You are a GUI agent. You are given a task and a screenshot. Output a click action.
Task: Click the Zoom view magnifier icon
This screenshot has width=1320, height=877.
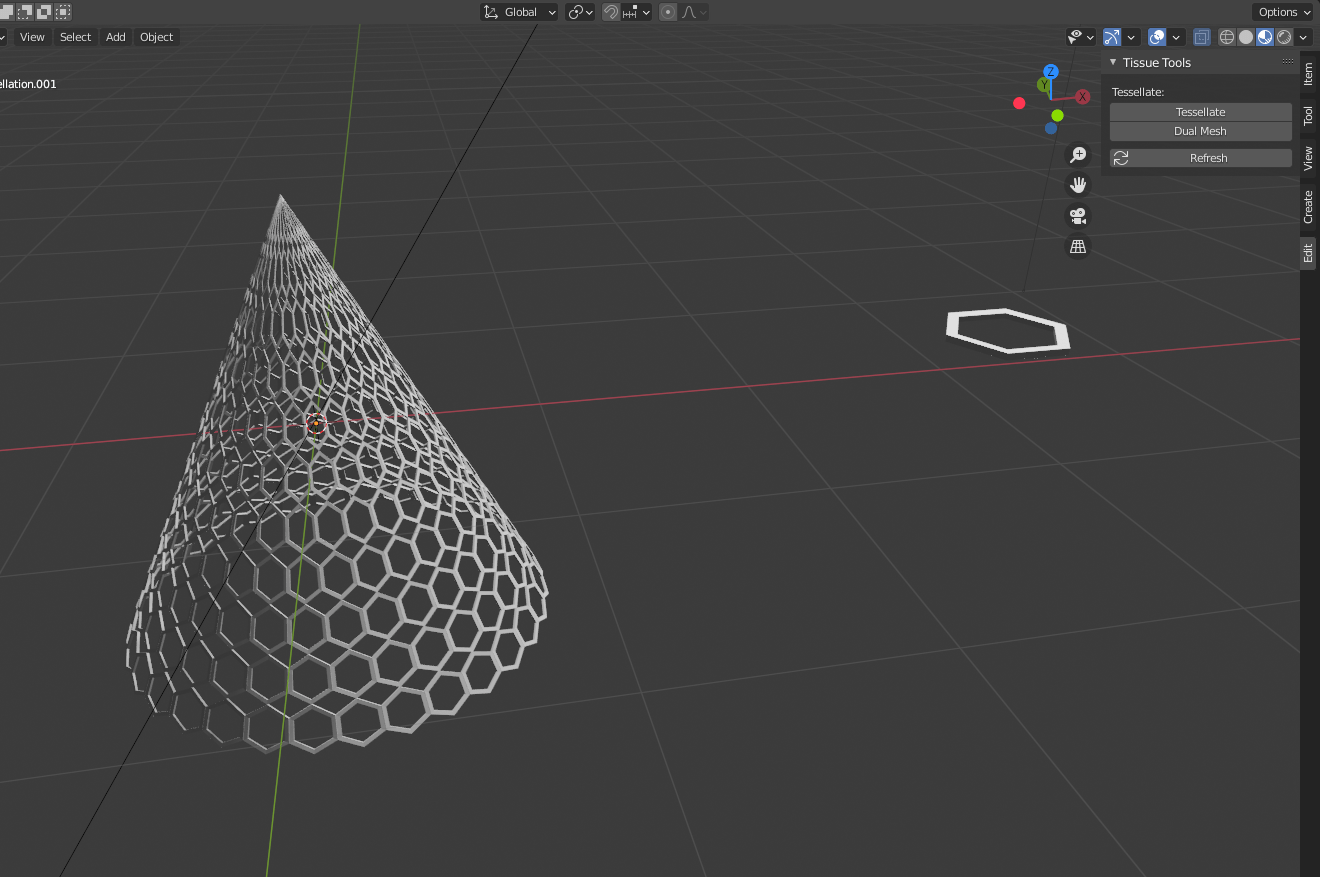1078,155
